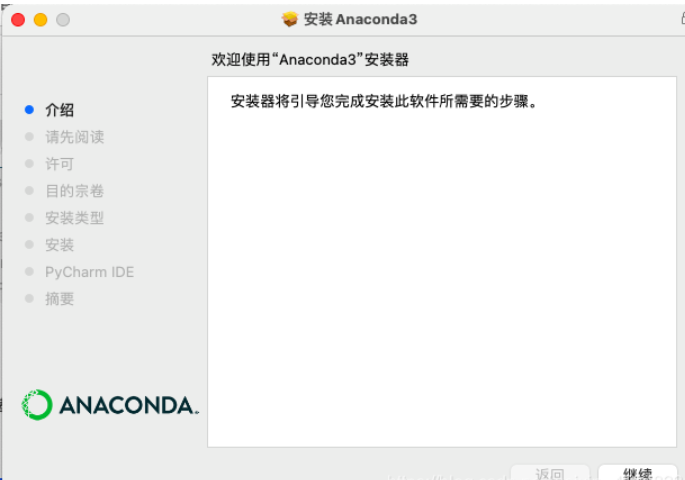685x480 pixels.
Task: Select the 许可 step
Action: tap(59, 164)
